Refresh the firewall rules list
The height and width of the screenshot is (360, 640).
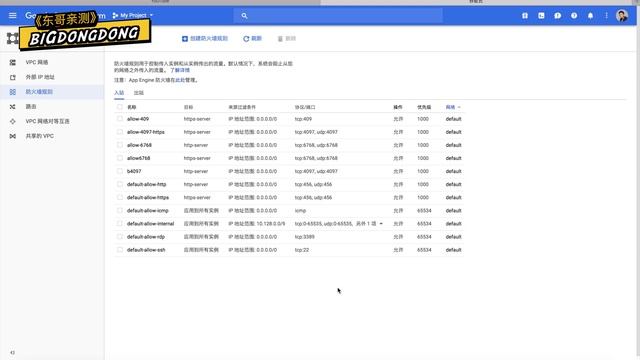point(252,38)
